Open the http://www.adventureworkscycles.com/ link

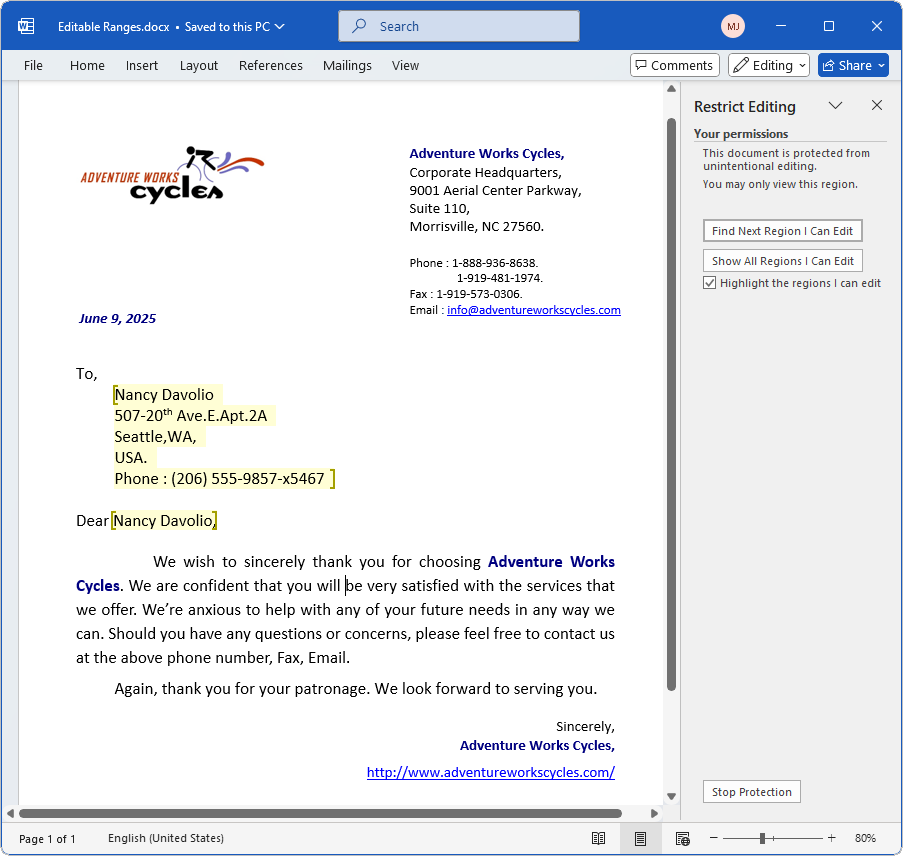(491, 772)
